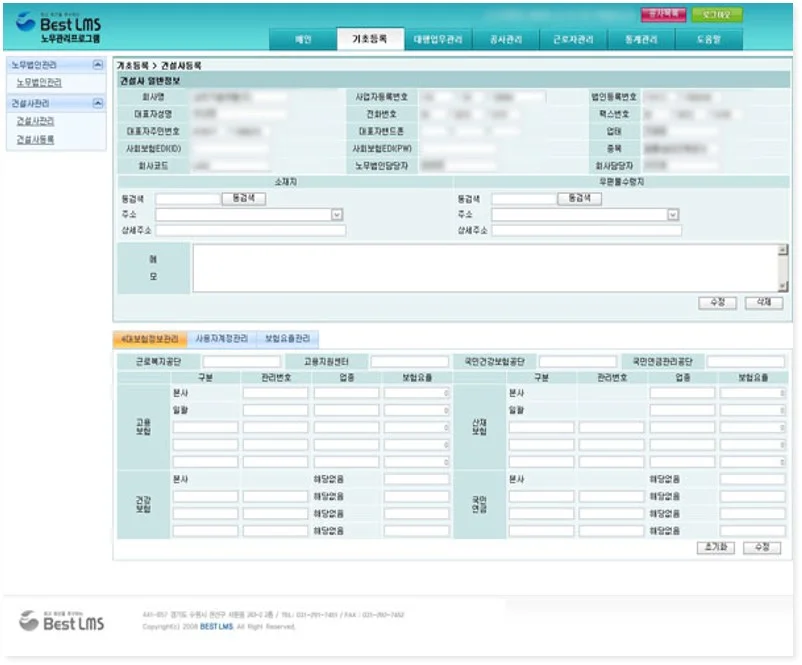Collapse the 건설사관리 sidebar section

(97, 103)
